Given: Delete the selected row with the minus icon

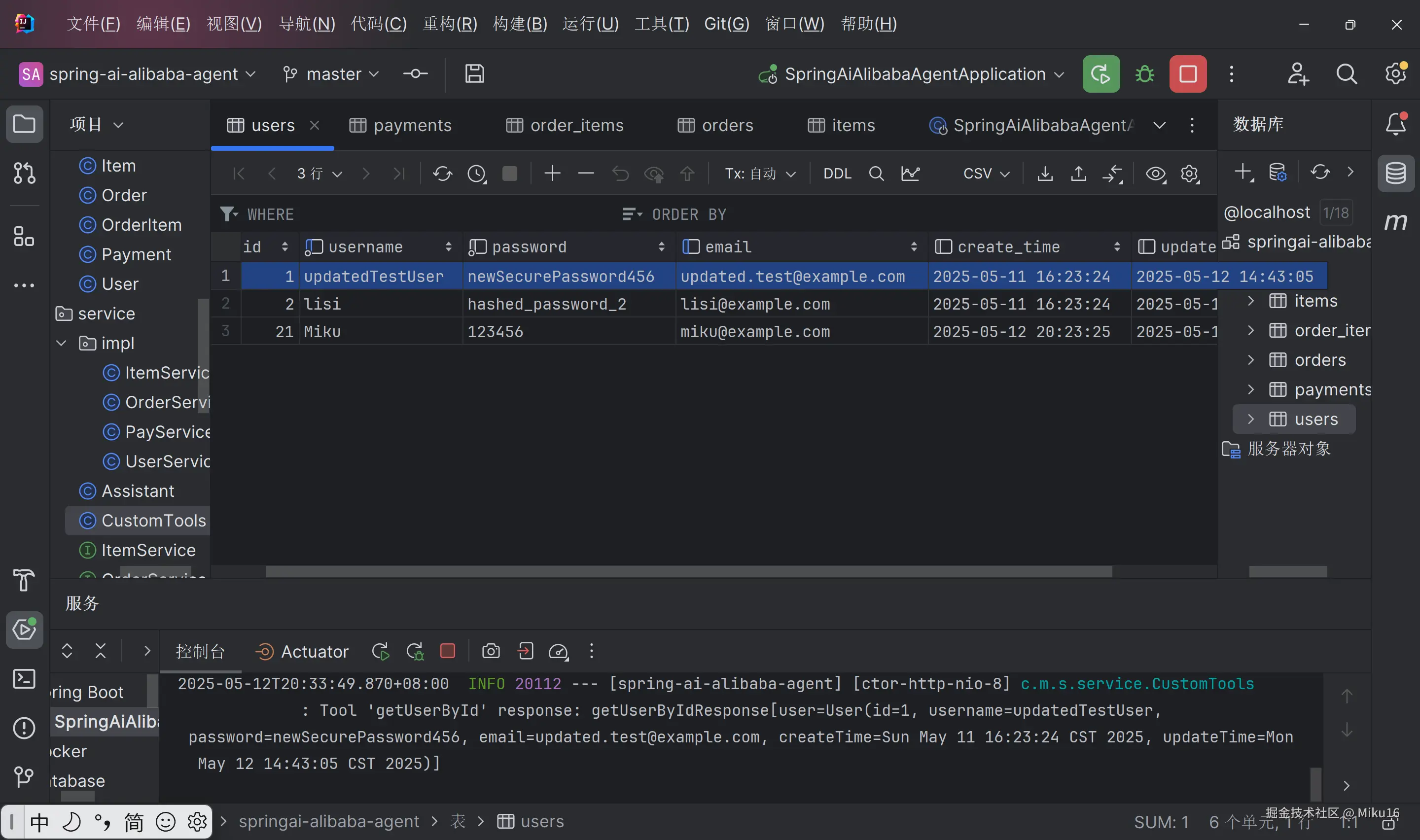Looking at the screenshot, I should [x=586, y=173].
